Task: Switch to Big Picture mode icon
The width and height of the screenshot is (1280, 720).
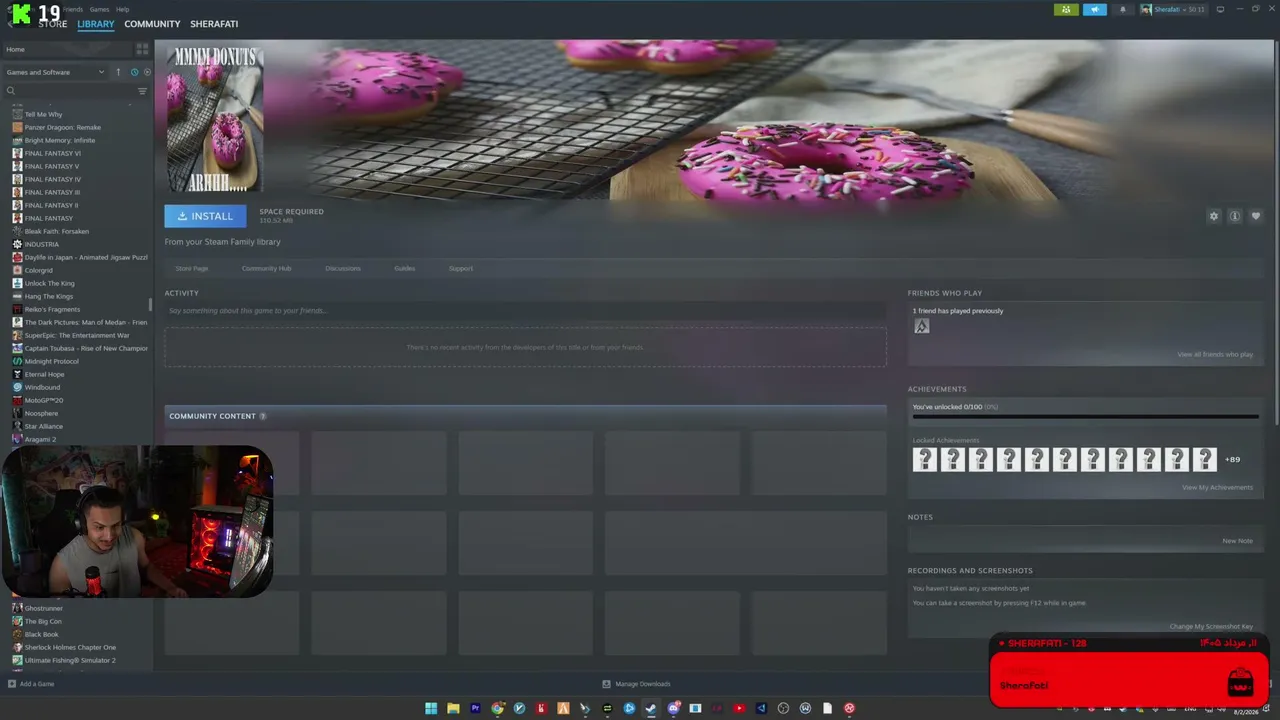Action: point(1220,10)
